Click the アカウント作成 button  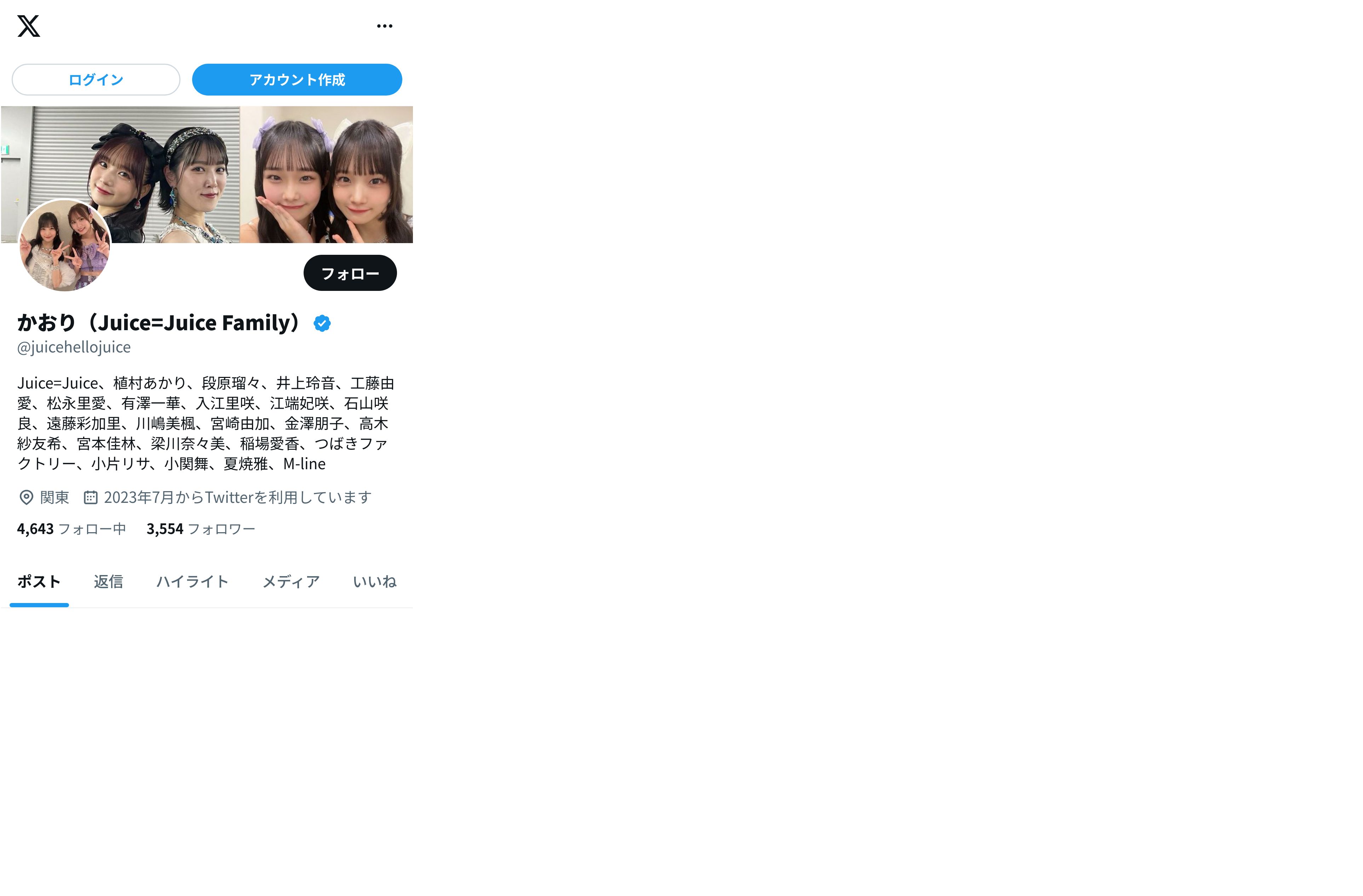point(297,80)
